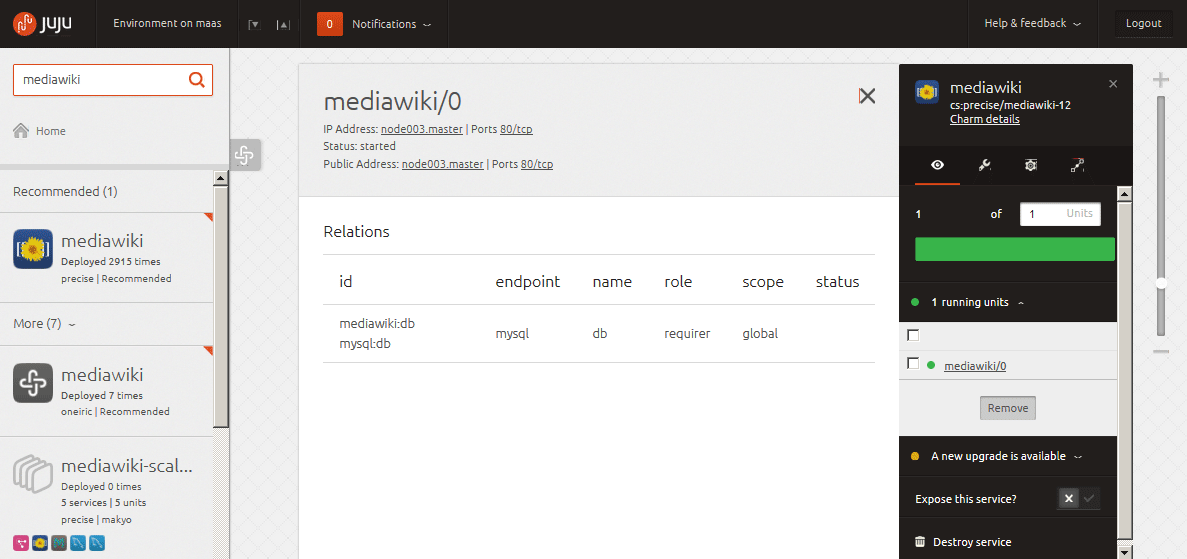Viewport: 1187px width, 559px height.
Task: Open the Charm details link
Action: point(984,120)
